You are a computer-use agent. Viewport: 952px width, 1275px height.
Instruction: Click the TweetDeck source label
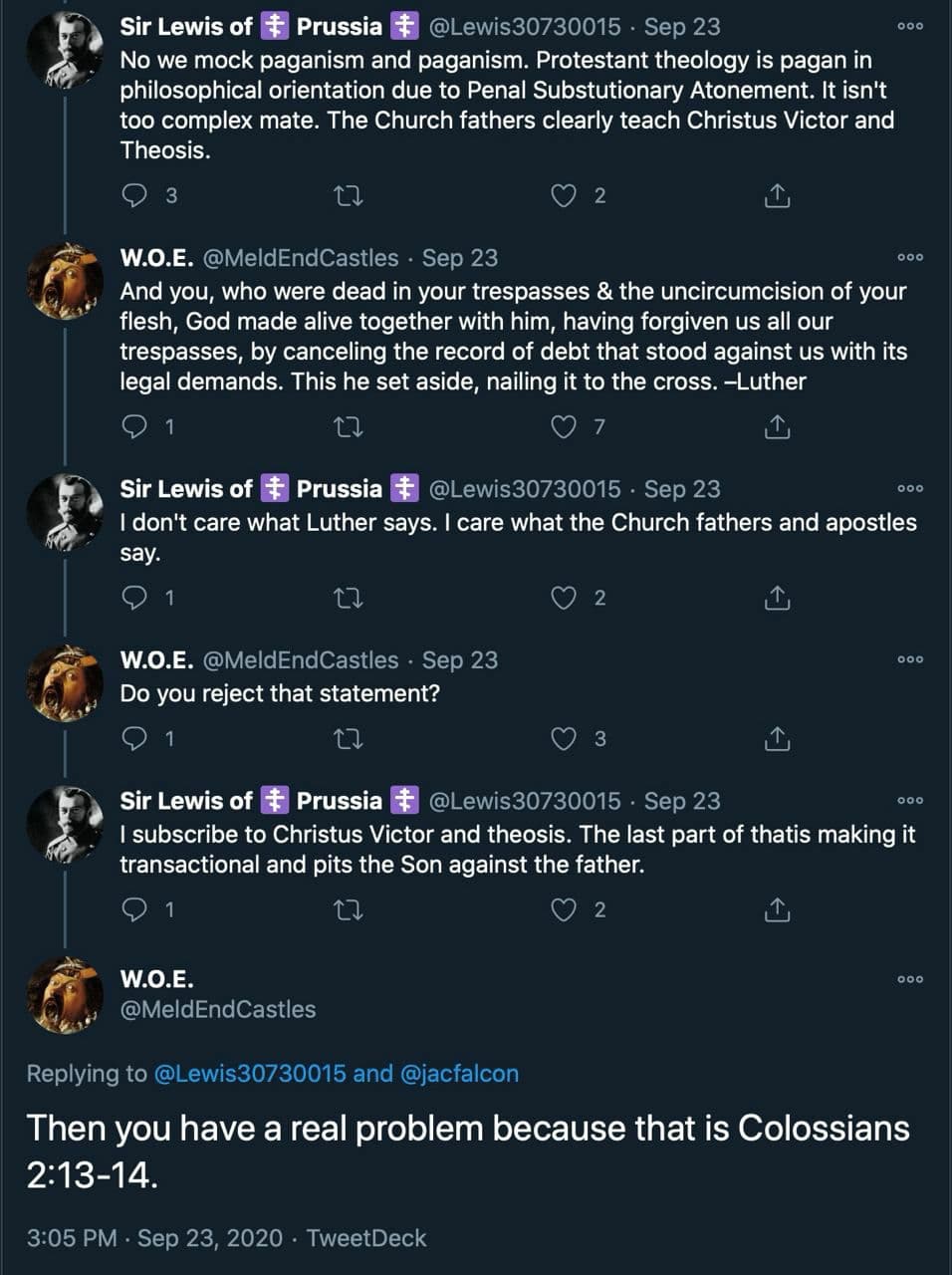tap(366, 1238)
